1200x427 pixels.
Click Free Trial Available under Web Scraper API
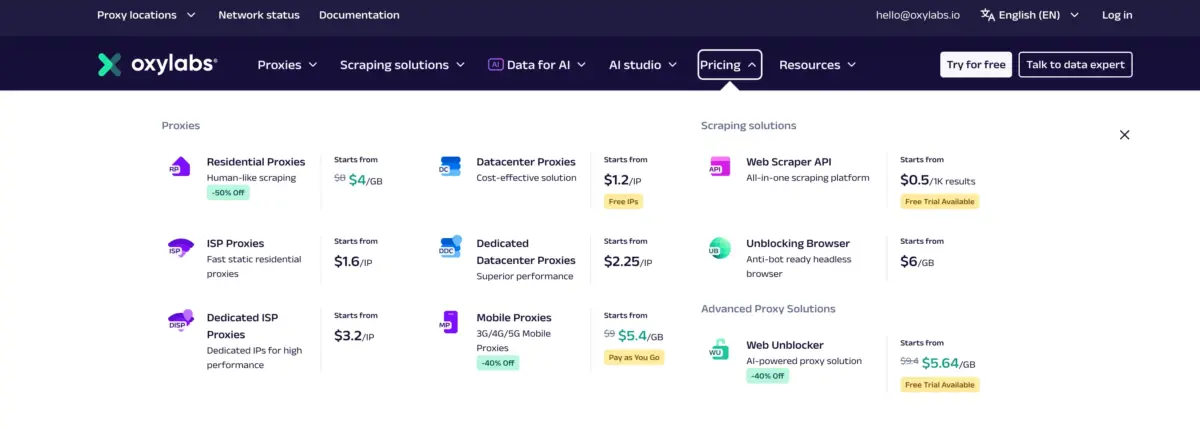(x=940, y=201)
